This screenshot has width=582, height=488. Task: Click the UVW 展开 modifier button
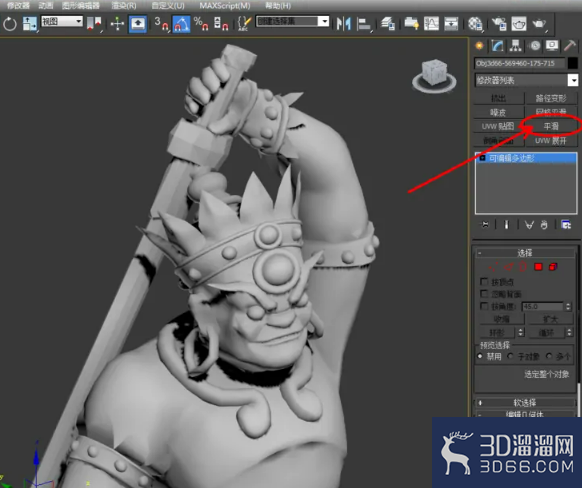(551, 141)
